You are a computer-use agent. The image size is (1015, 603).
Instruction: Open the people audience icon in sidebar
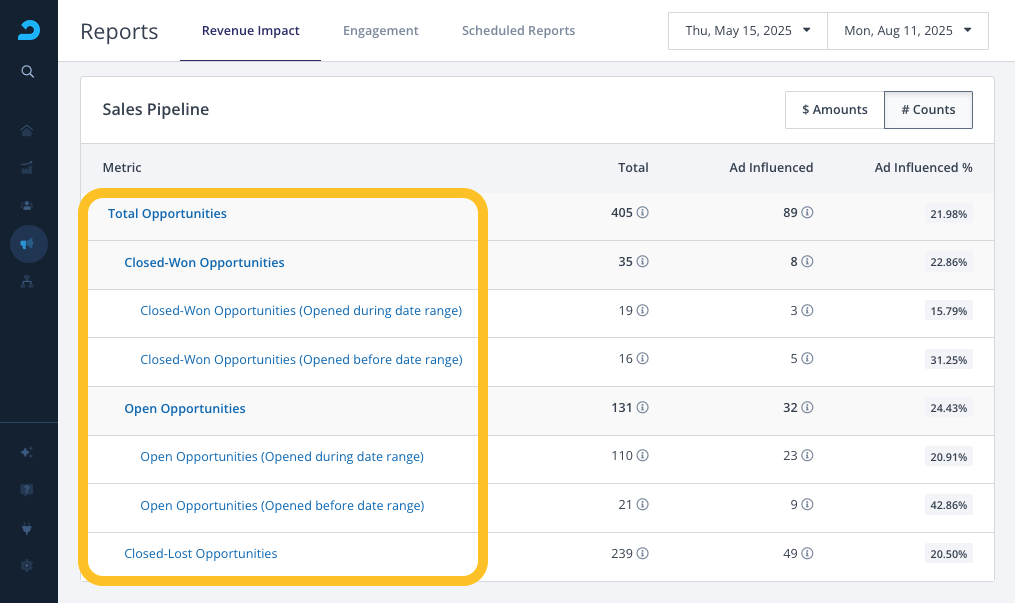tap(27, 206)
